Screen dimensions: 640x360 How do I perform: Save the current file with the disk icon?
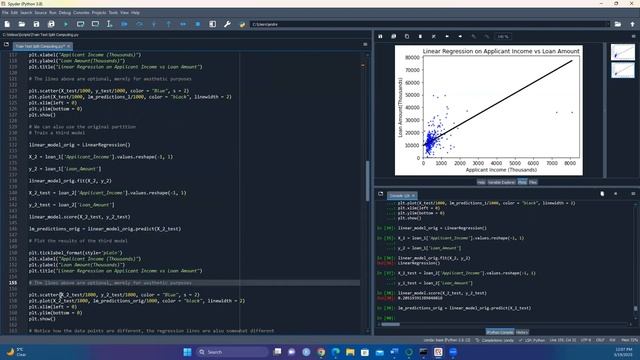point(36,24)
